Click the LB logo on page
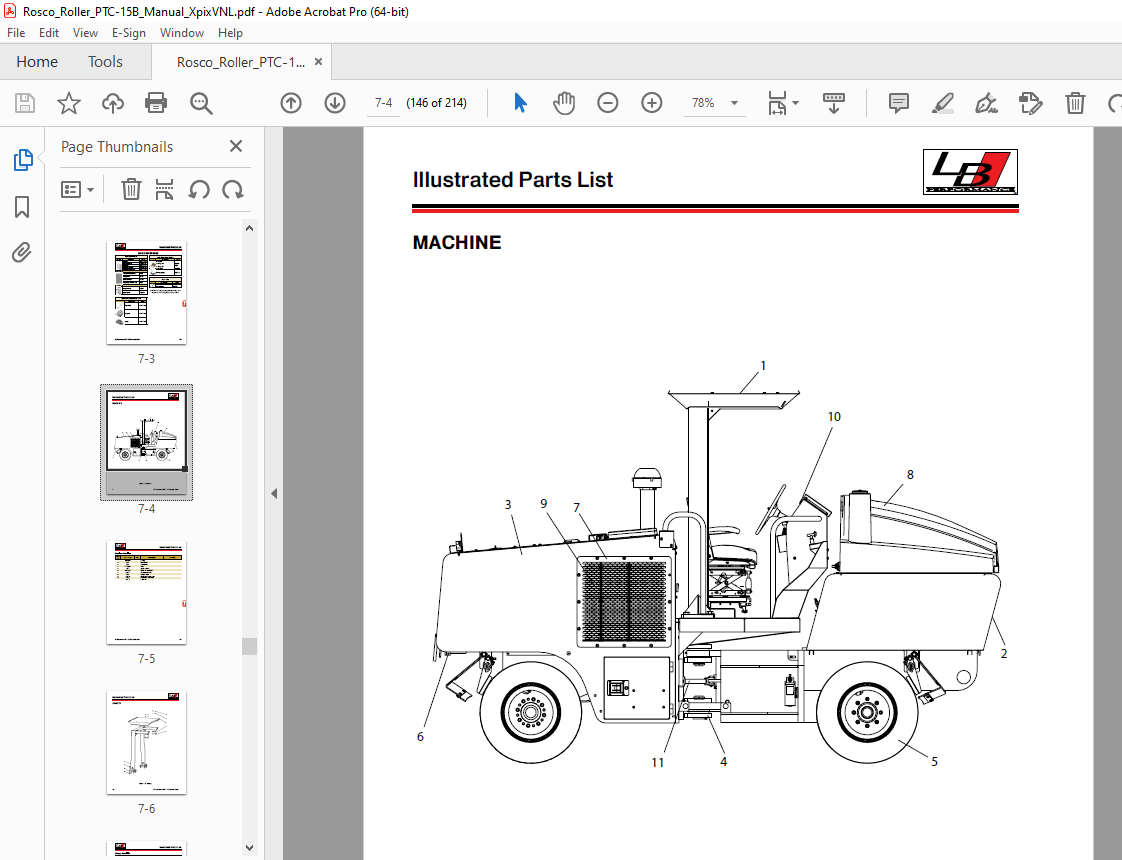This screenshot has height=860, width=1122. [970, 172]
